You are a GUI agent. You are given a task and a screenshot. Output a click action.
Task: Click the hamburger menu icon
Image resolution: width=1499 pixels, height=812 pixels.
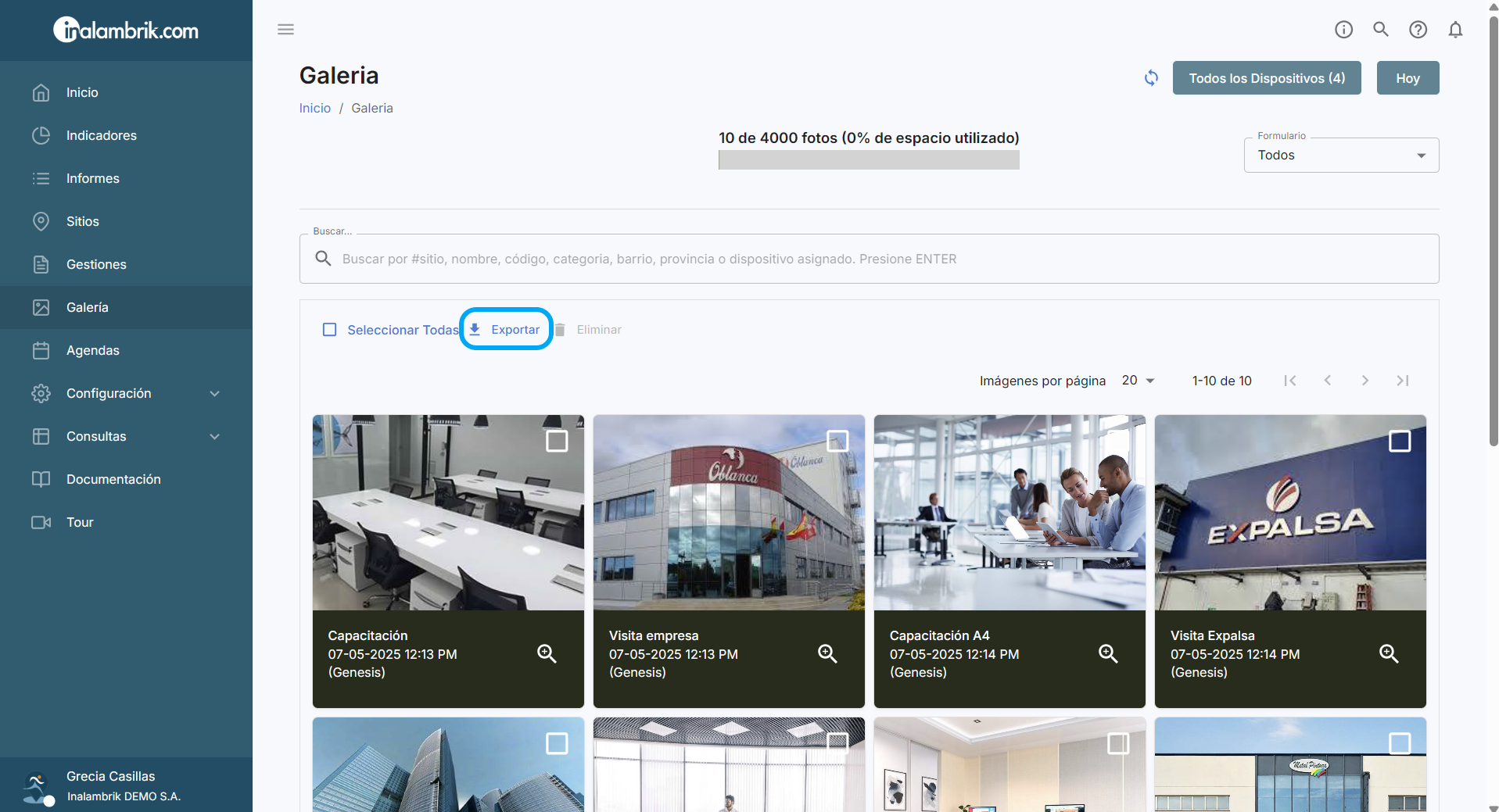point(285,30)
